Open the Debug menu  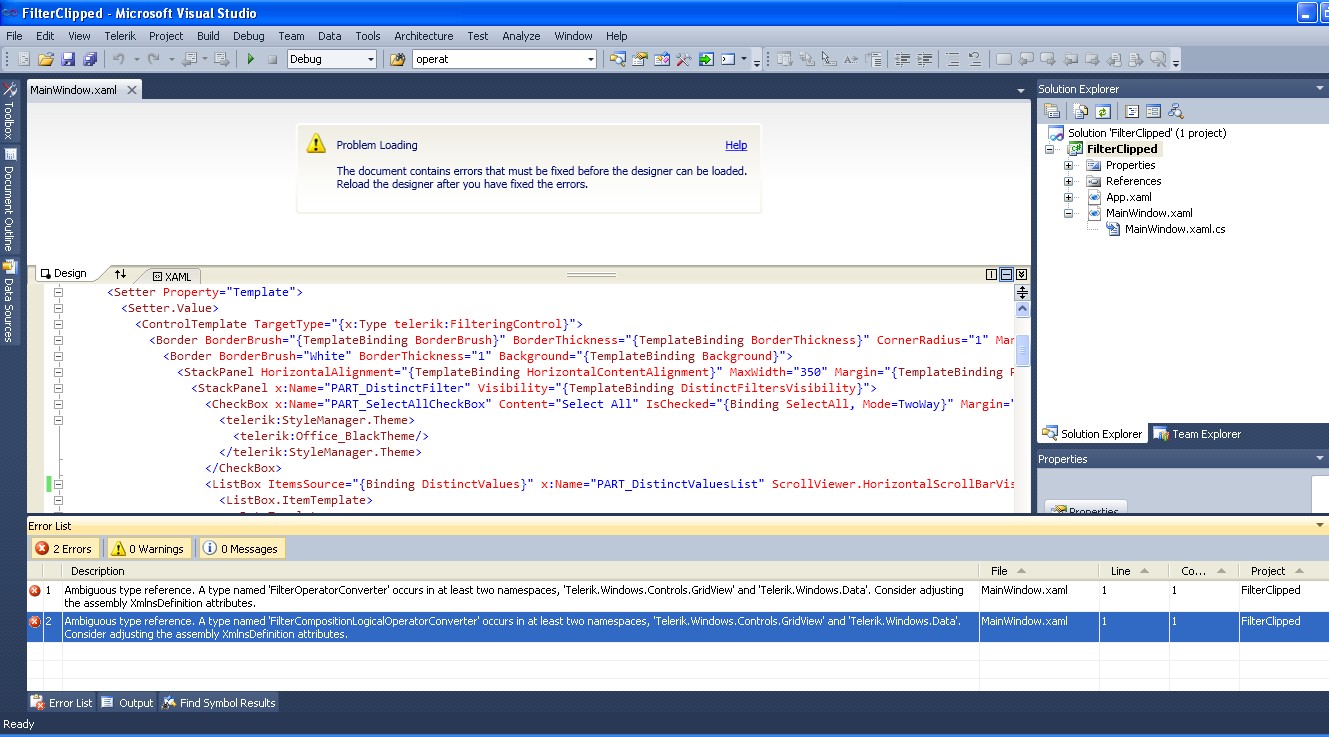pos(249,36)
